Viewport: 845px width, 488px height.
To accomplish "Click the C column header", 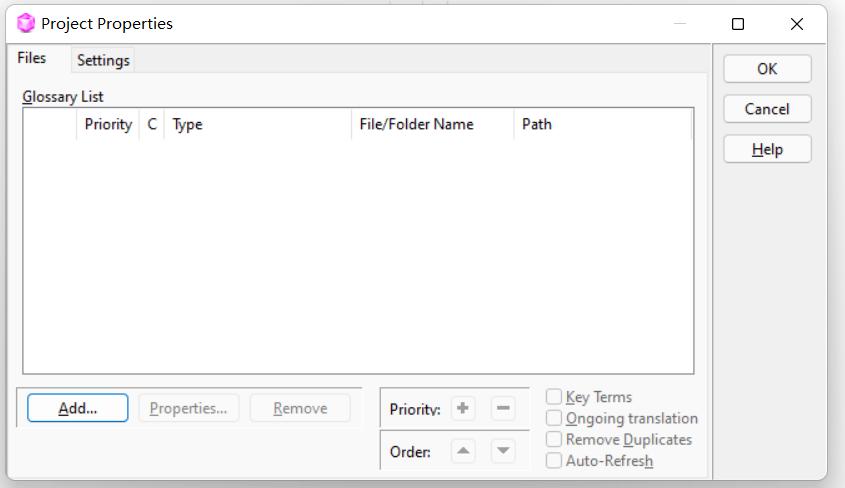I will click(x=152, y=124).
